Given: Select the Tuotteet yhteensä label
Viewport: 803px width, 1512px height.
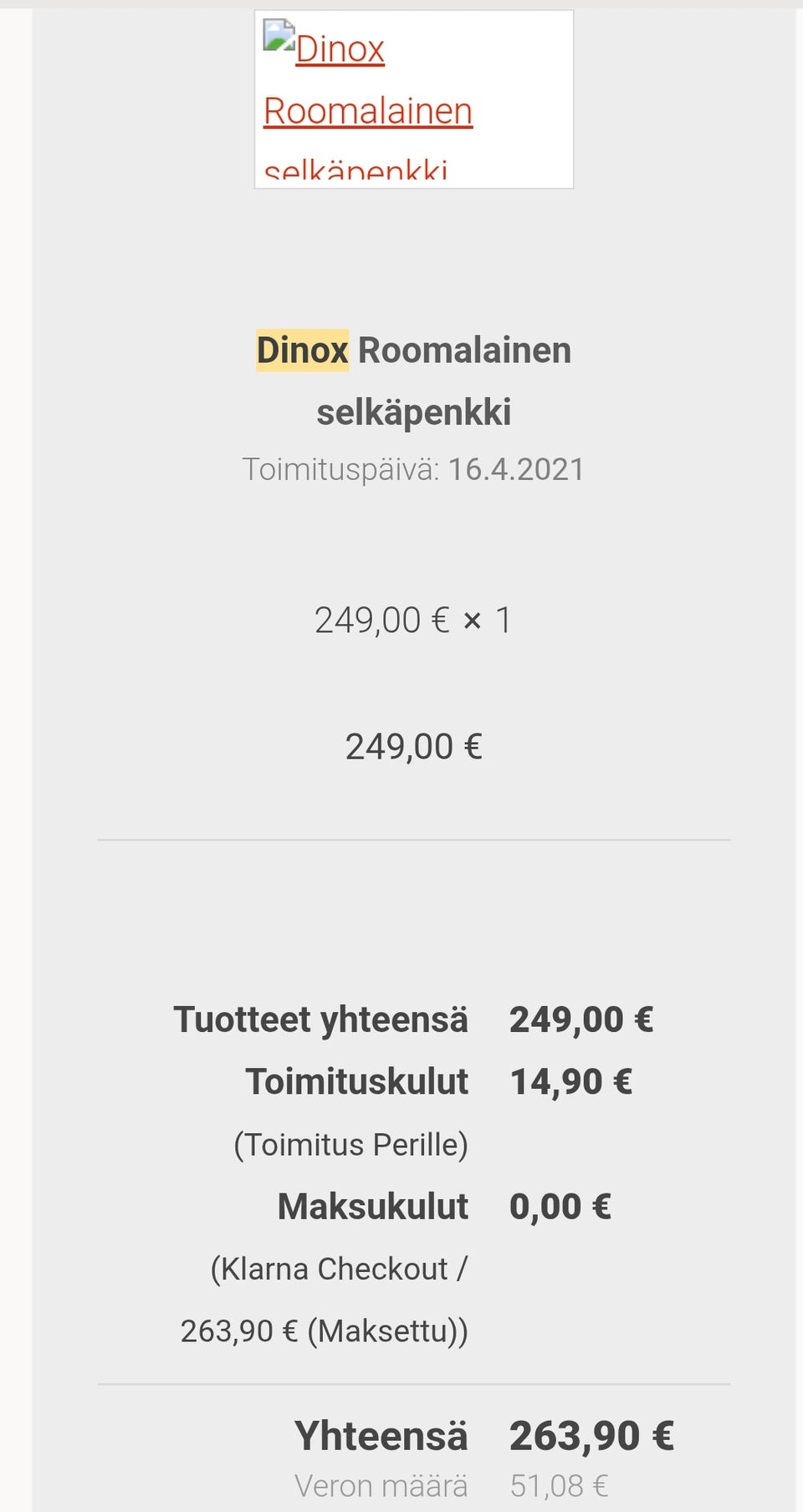Looking at the screenshot, I should pos(320,1020).
